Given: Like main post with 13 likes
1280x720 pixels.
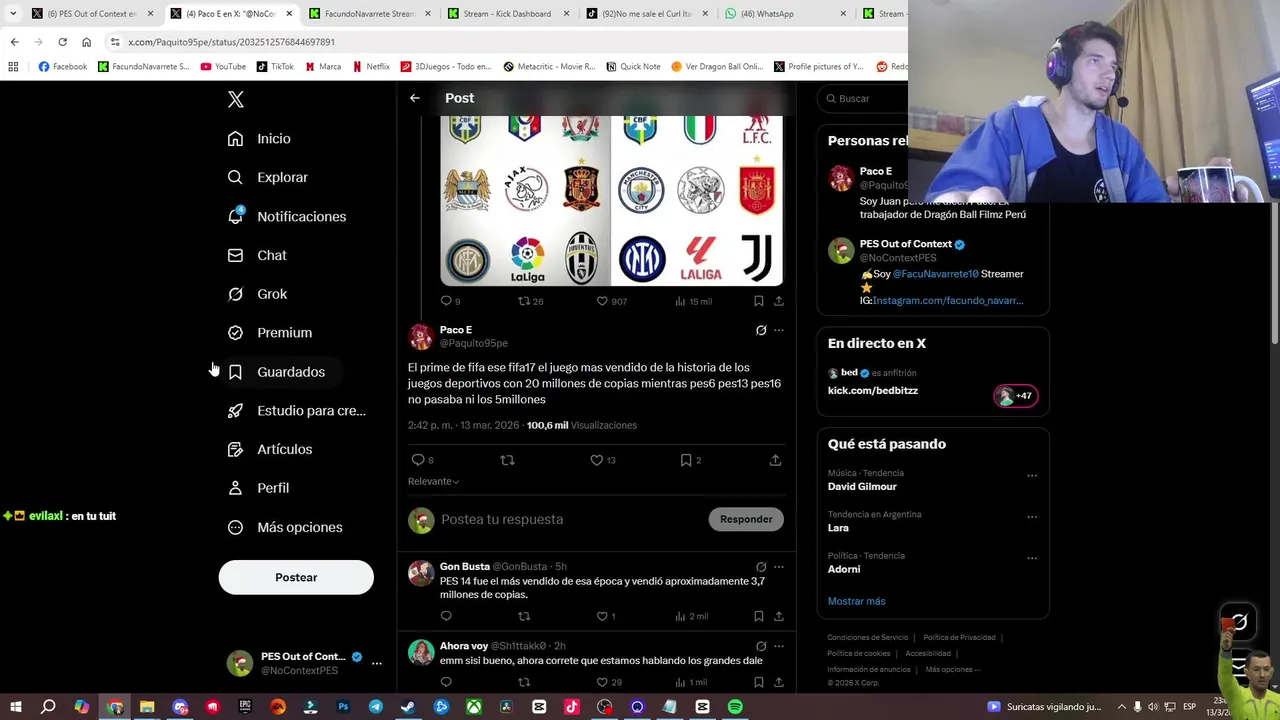Looking at the screenshot, I should point(597,460).
